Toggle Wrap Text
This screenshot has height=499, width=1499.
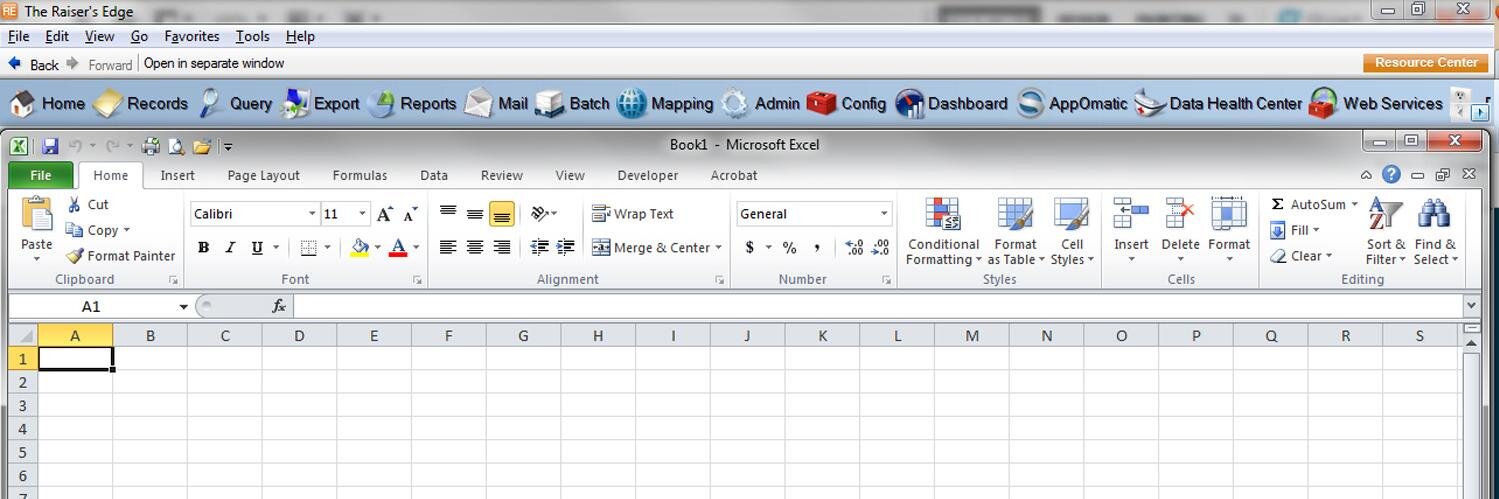[x=633, y=214]
